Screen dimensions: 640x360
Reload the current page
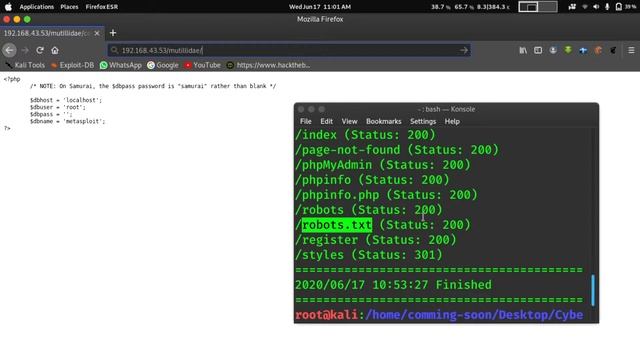(x=40, y=50)
